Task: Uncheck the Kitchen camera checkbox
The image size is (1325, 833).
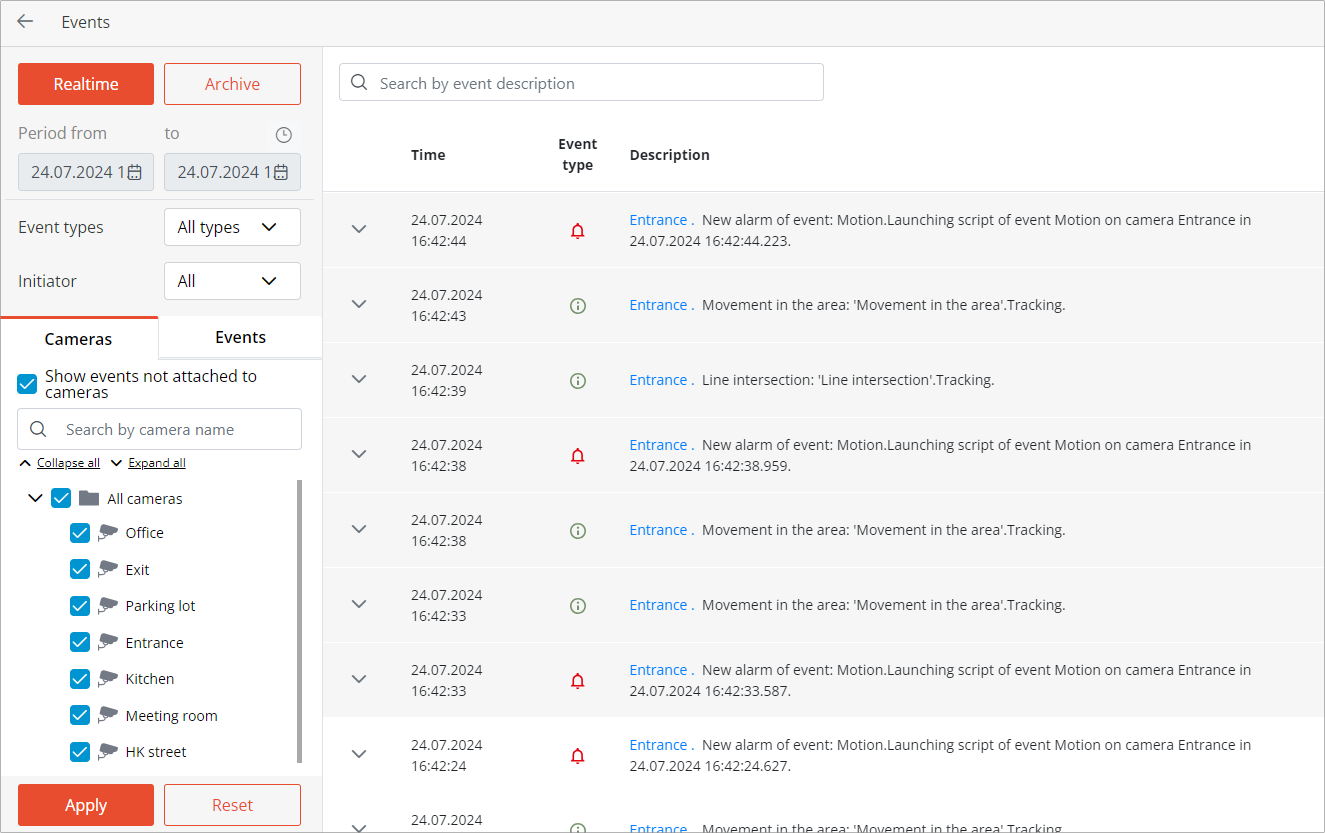Action: pos(80,679)
